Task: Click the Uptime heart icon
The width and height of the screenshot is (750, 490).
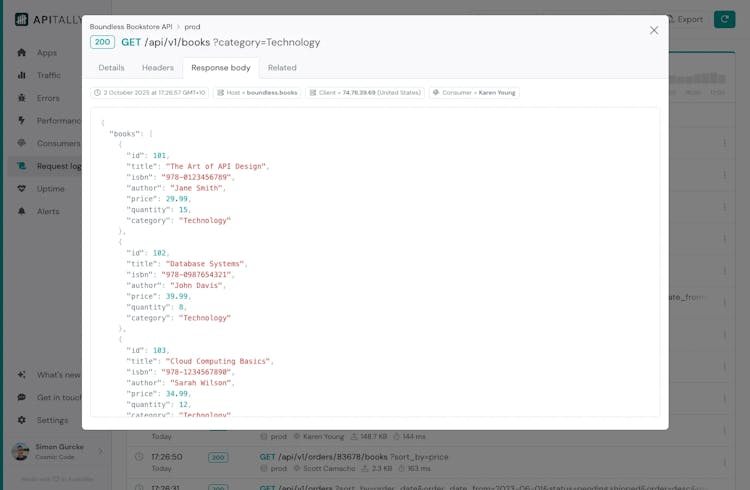Action: tap(21, 189)
